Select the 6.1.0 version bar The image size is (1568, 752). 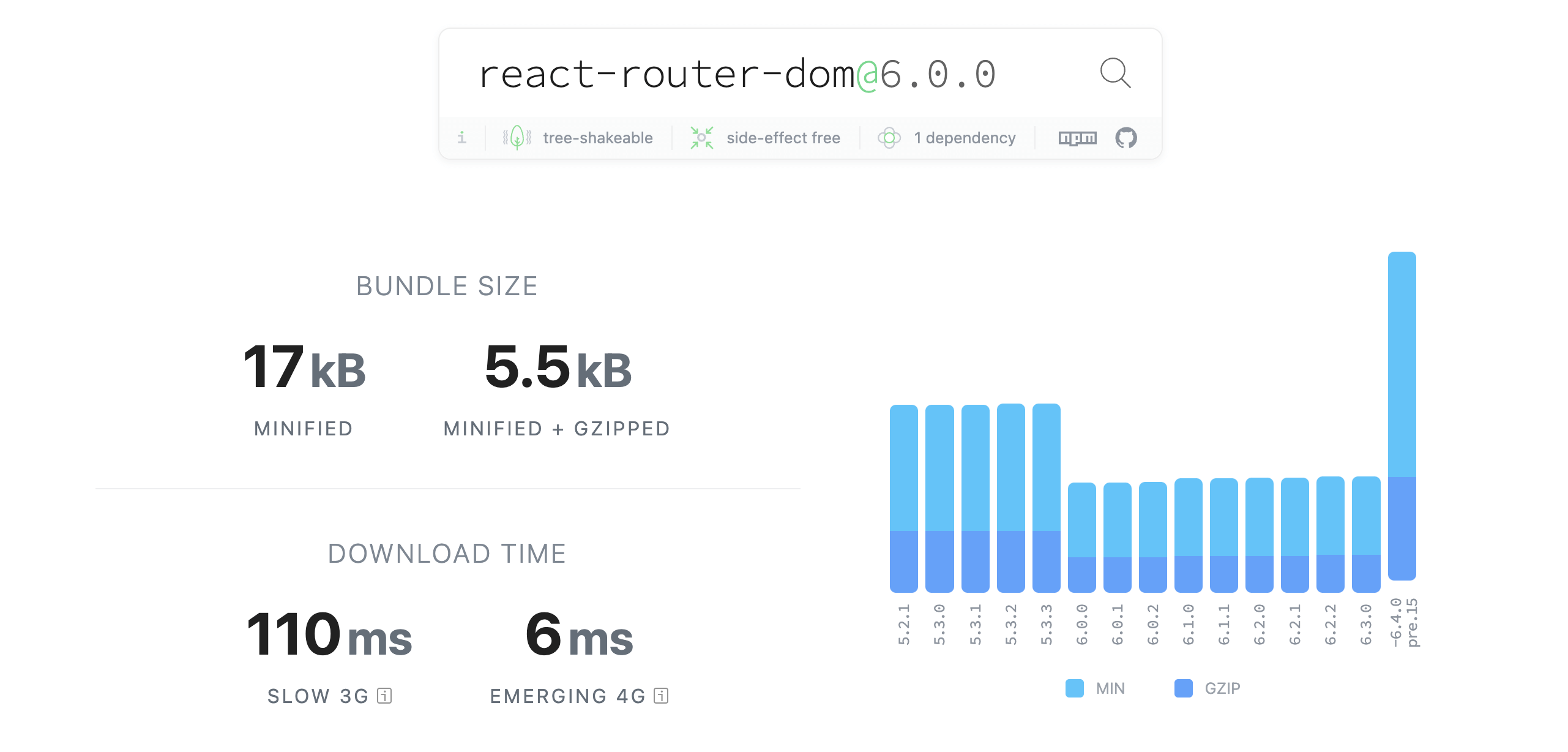[1188, 535]
